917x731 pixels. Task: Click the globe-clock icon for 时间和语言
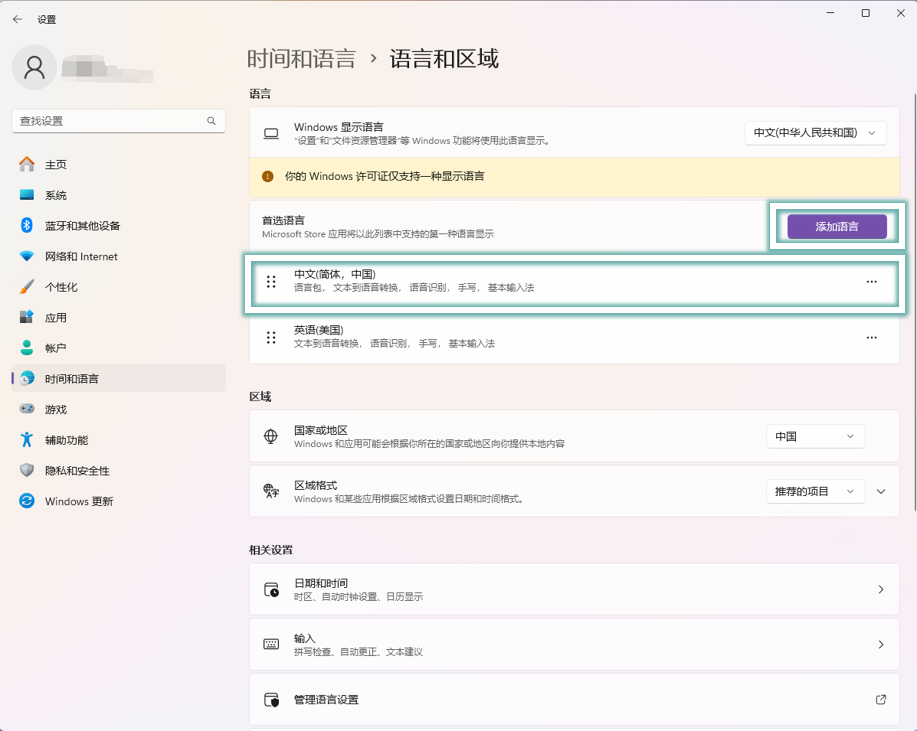coord(27,378)
